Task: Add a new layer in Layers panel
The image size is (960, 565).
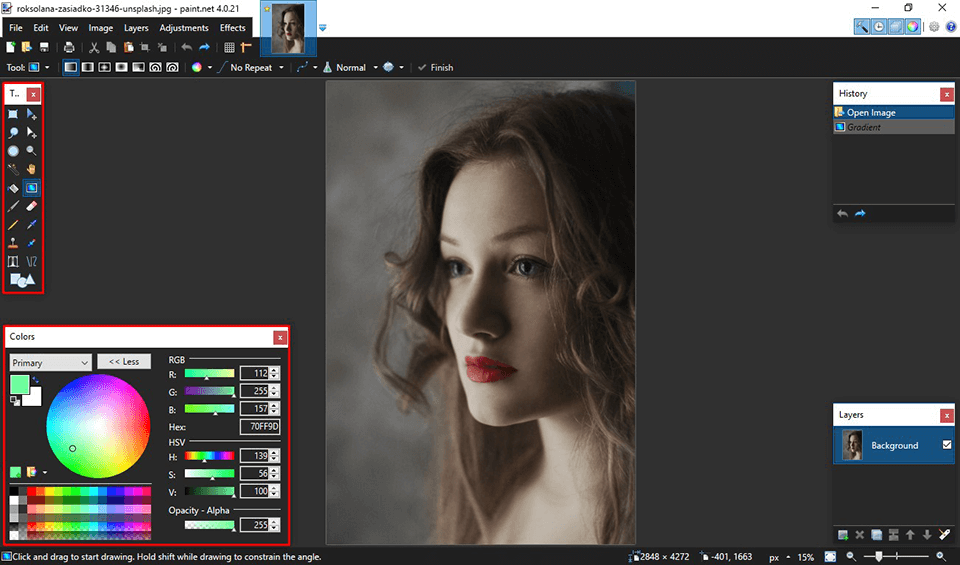Action: click(843, 535)
